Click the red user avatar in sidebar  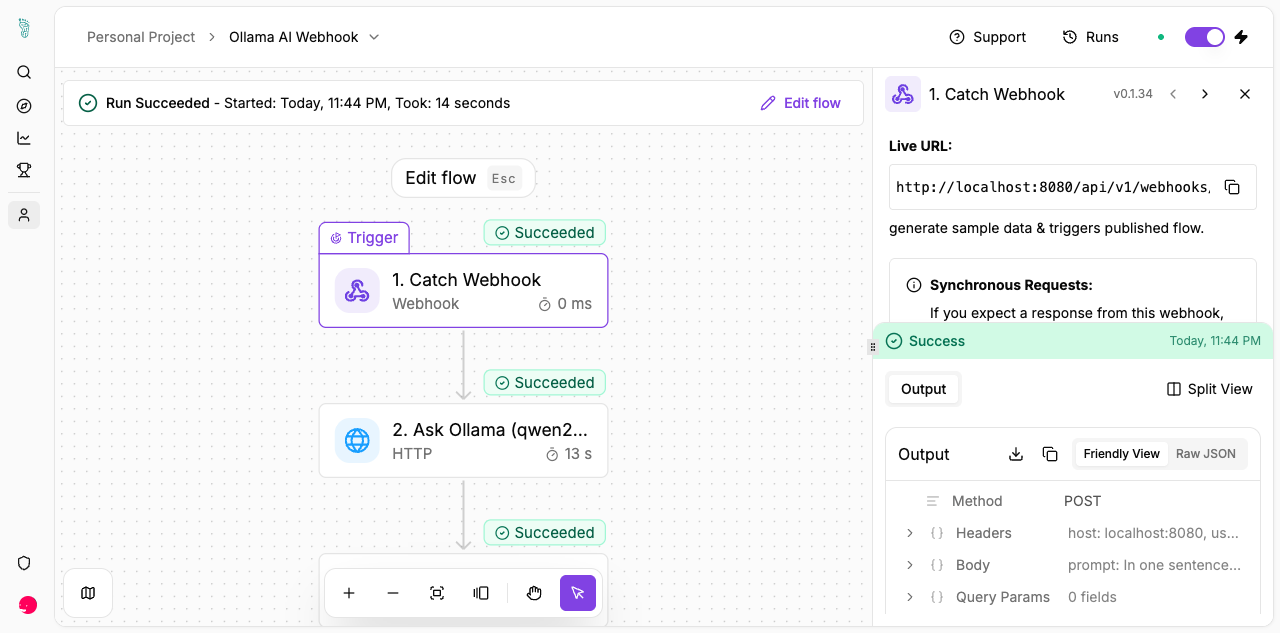pyautogui.click(x=28, y=605)
